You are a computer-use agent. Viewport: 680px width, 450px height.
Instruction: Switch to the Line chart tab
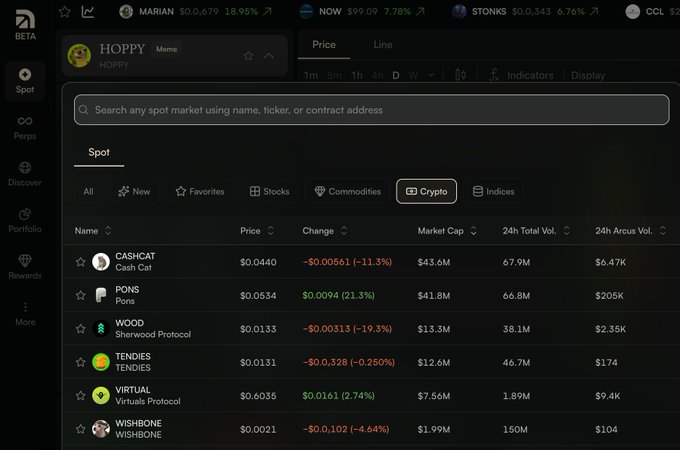pos(382,45)
